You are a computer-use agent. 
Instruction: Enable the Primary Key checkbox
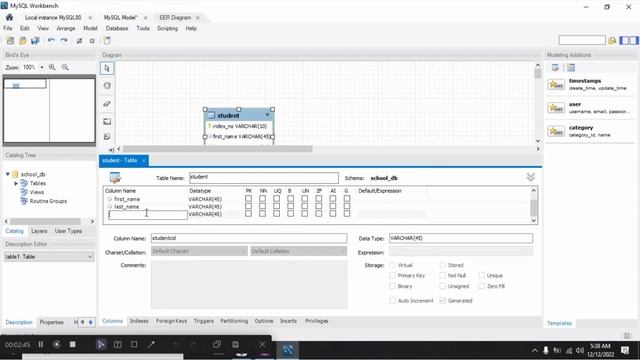pyautogui.click(x=393, y=276)
